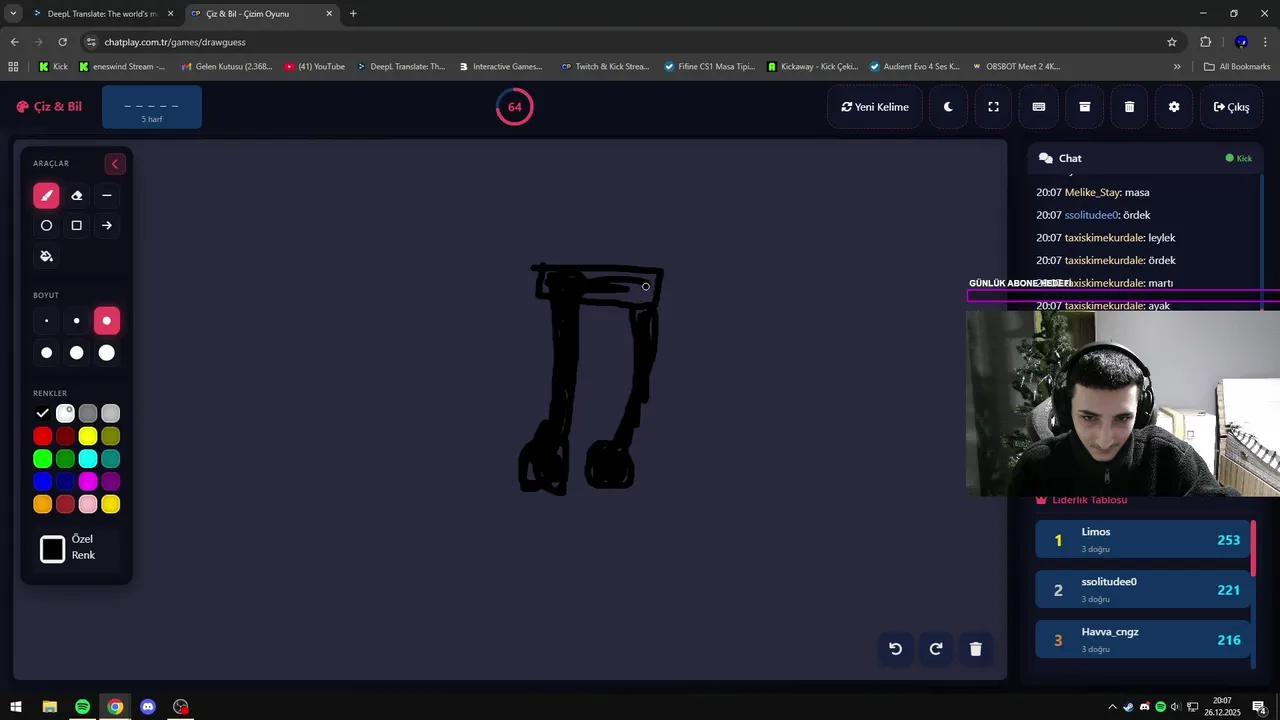The image size is (1280, 720).
Task: Click the Çıkış exit button
Action: [1231, 107]
